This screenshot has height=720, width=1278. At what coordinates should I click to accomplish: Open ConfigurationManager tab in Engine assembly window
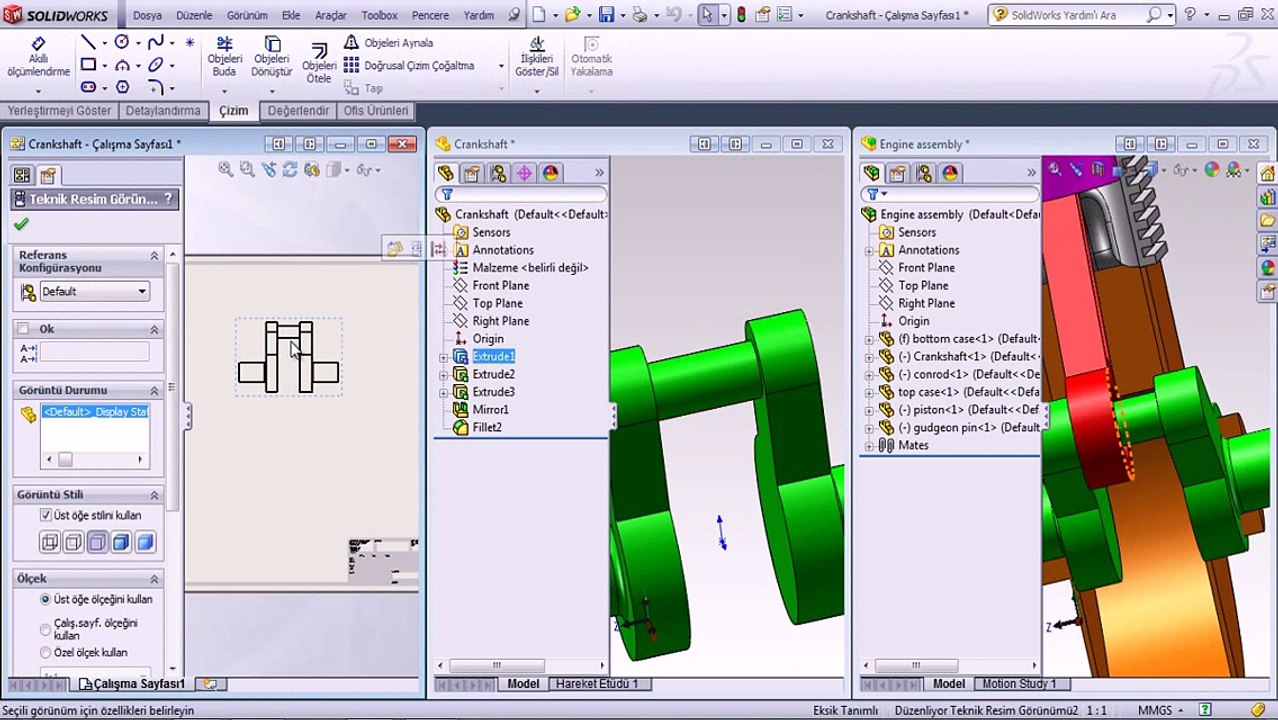click(x=924, y=173)
